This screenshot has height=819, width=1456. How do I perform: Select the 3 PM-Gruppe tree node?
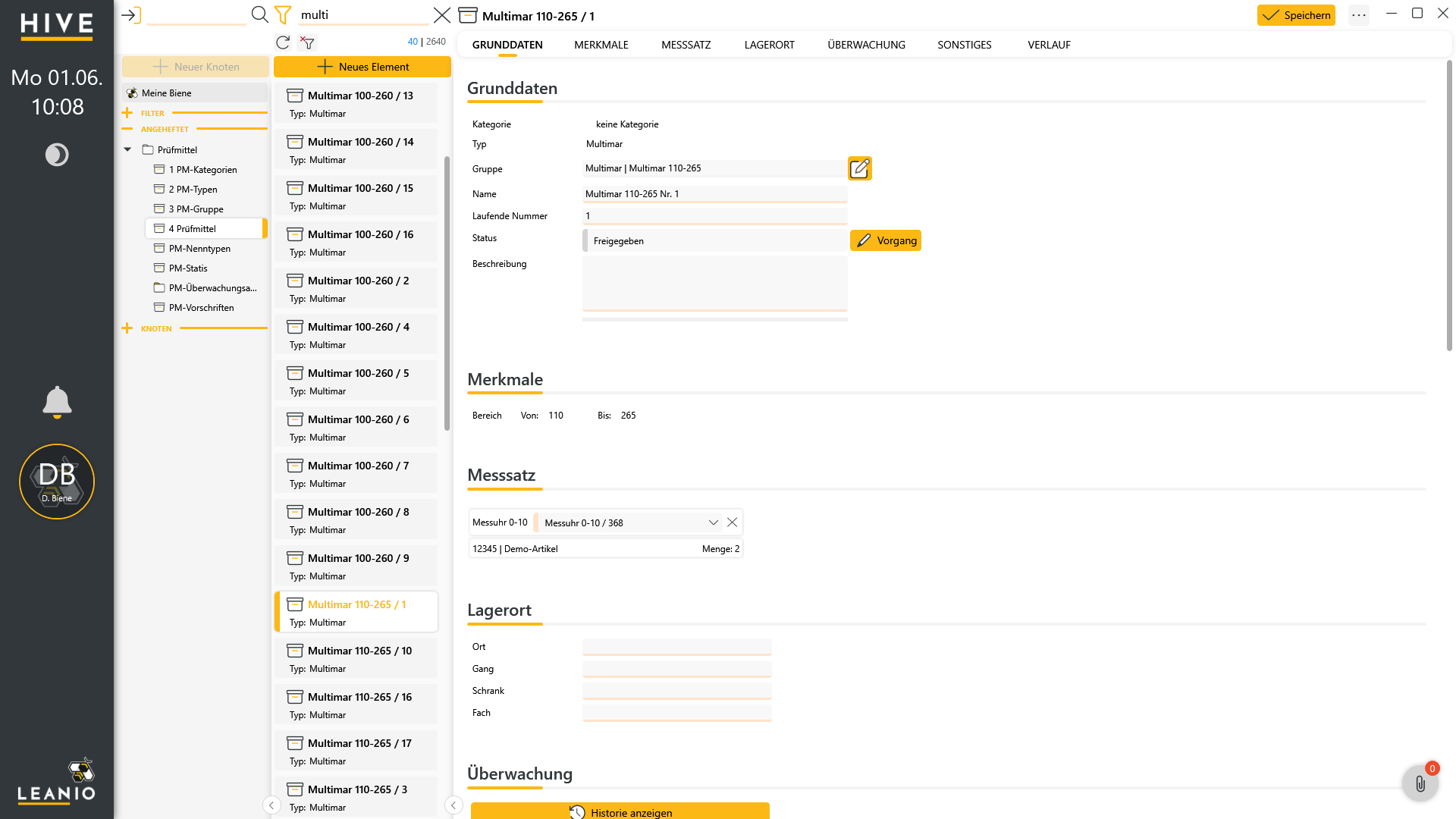pyautogui.click(x=196, y=209)
